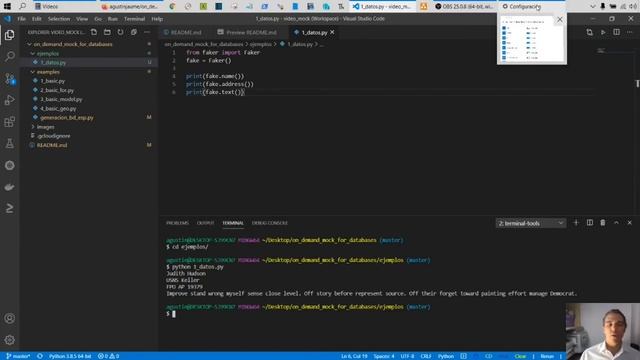
Task: Close the Configuración preview thumbnail
Action: (560, 20)
